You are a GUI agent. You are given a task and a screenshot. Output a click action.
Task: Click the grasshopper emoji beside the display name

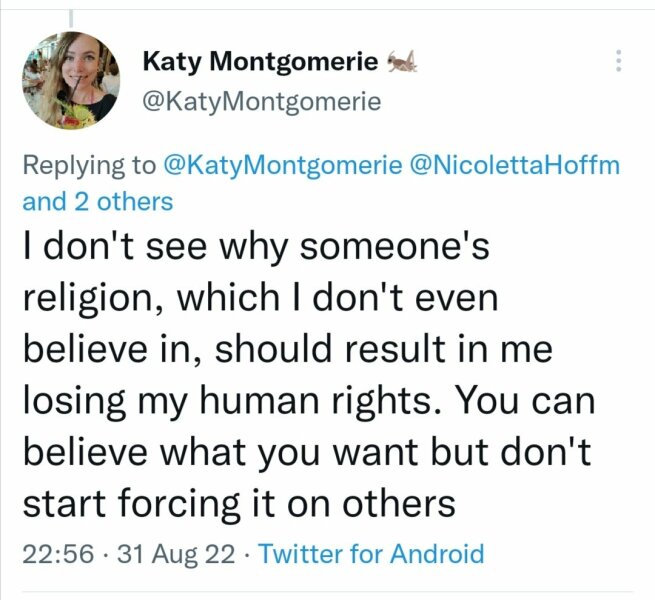click(402, 63)
